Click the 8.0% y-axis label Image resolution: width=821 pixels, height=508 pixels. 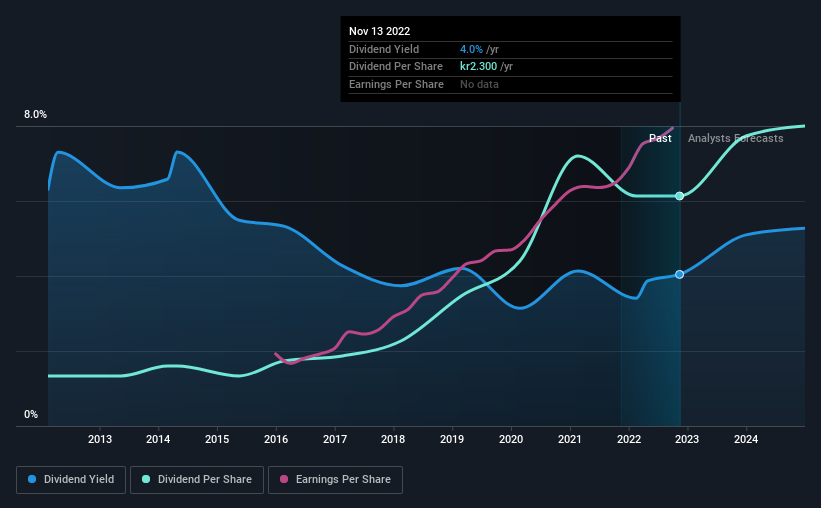[35, 115]
